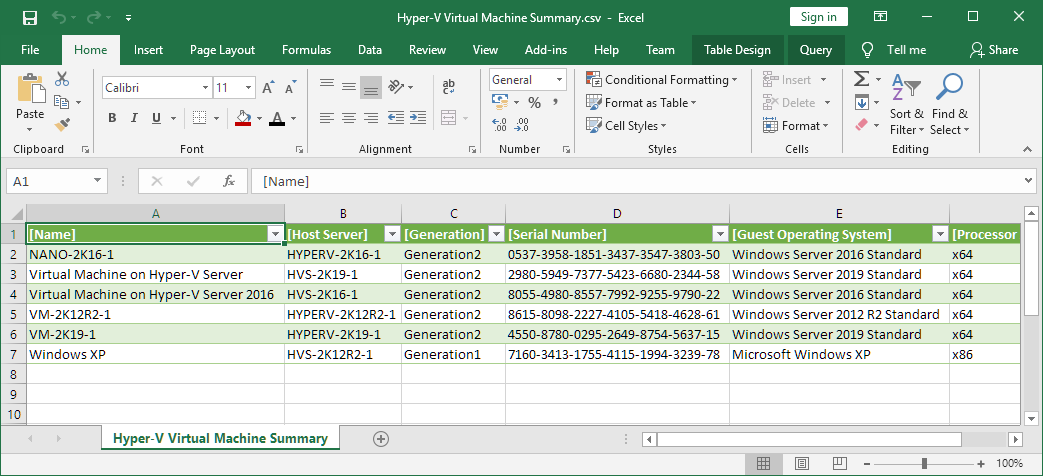Switch to the Insert tab
The height and width of the screenshot is (476, 1043).
tap(148, 50)
